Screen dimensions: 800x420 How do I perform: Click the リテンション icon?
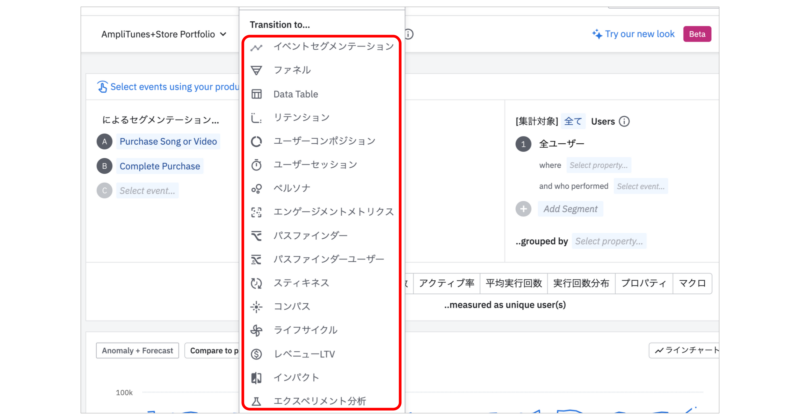(x=257, y=118)
